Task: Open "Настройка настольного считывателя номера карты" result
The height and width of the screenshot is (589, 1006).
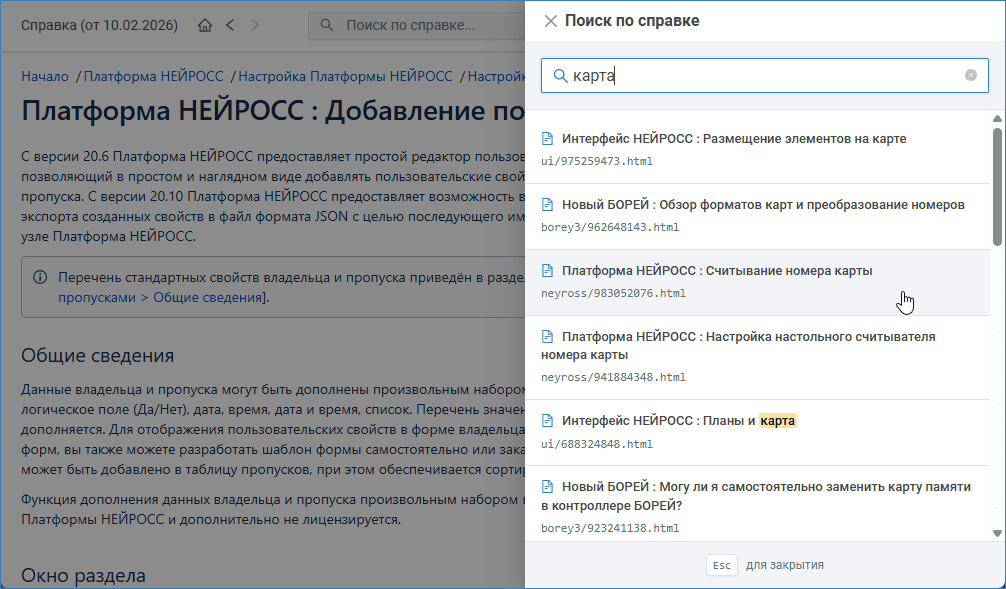Action: [748, 337]
